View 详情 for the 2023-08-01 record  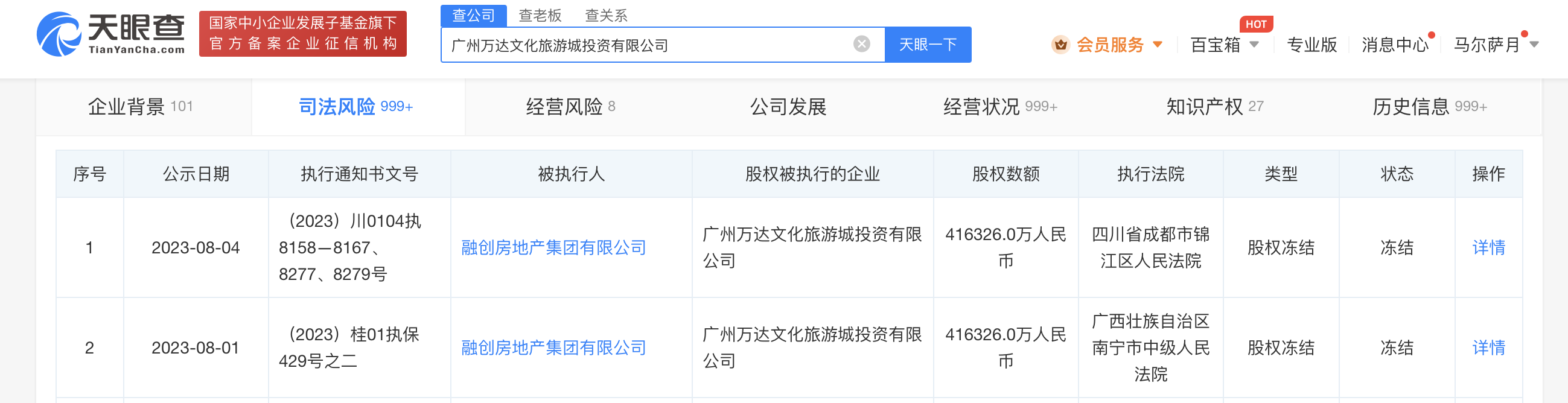click(x=1488, y=347)
